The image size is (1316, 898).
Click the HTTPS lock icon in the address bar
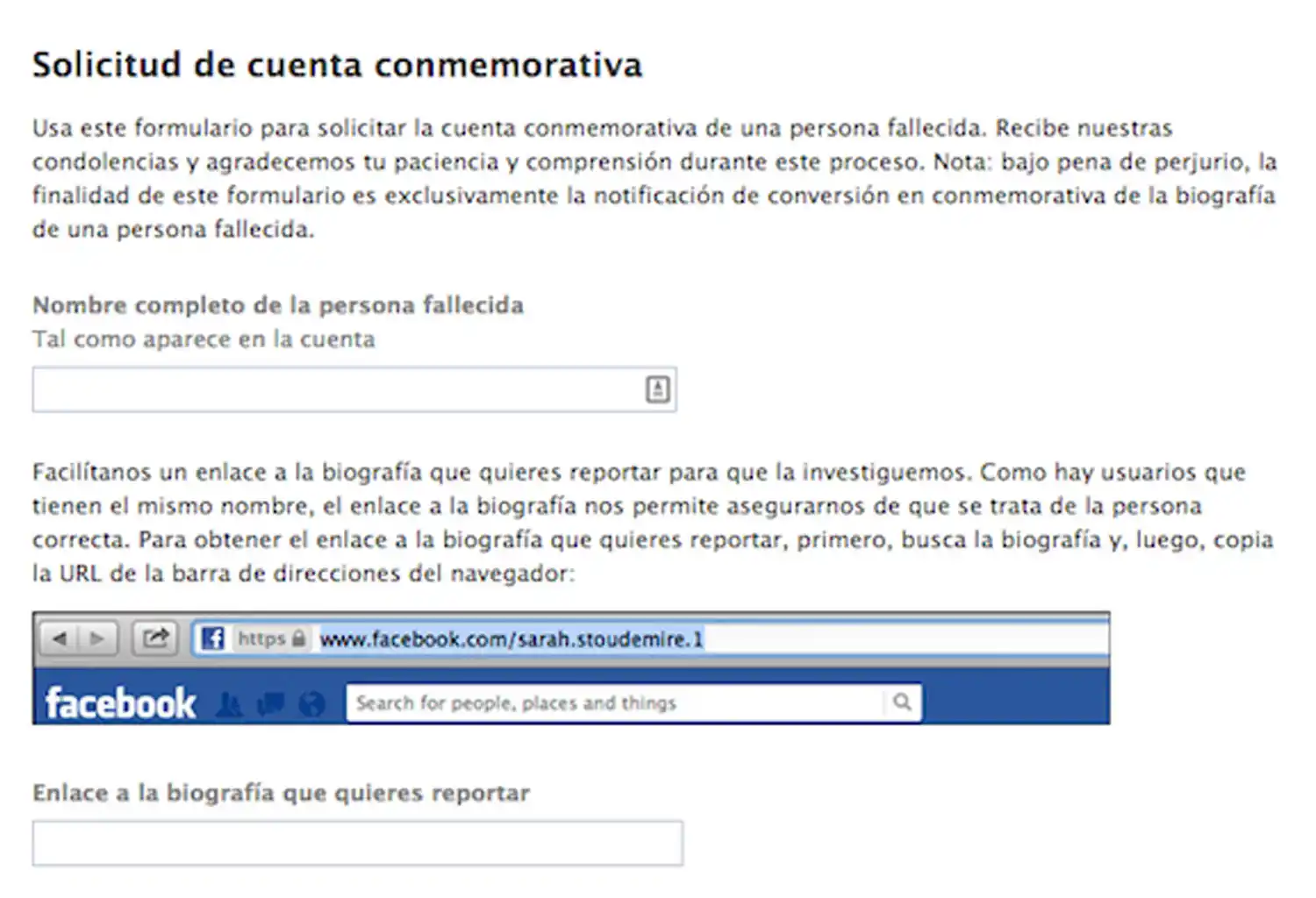pyautogui.click(x=299, y=638)
